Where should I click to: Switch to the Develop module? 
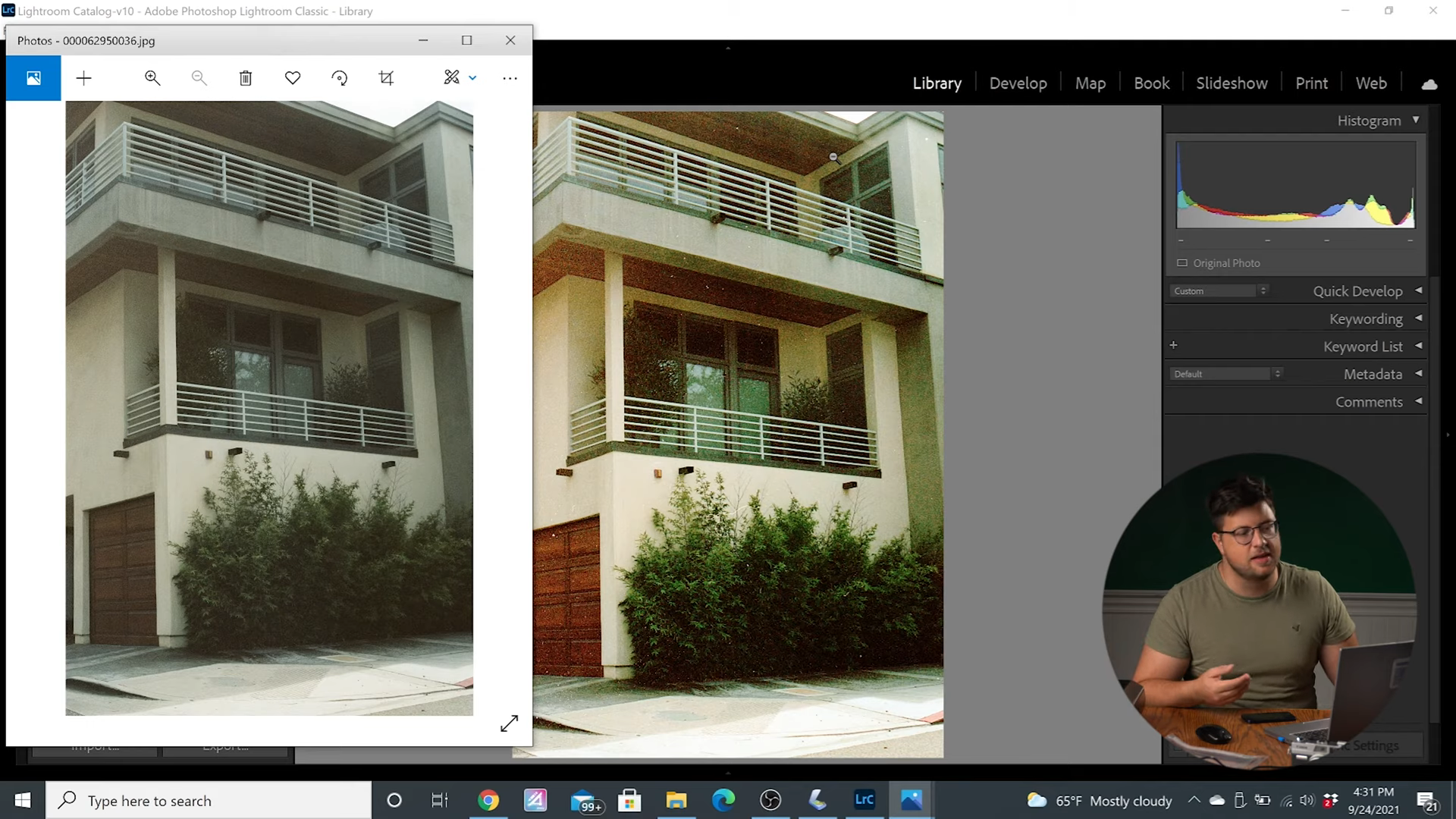tap(1018, 83)
